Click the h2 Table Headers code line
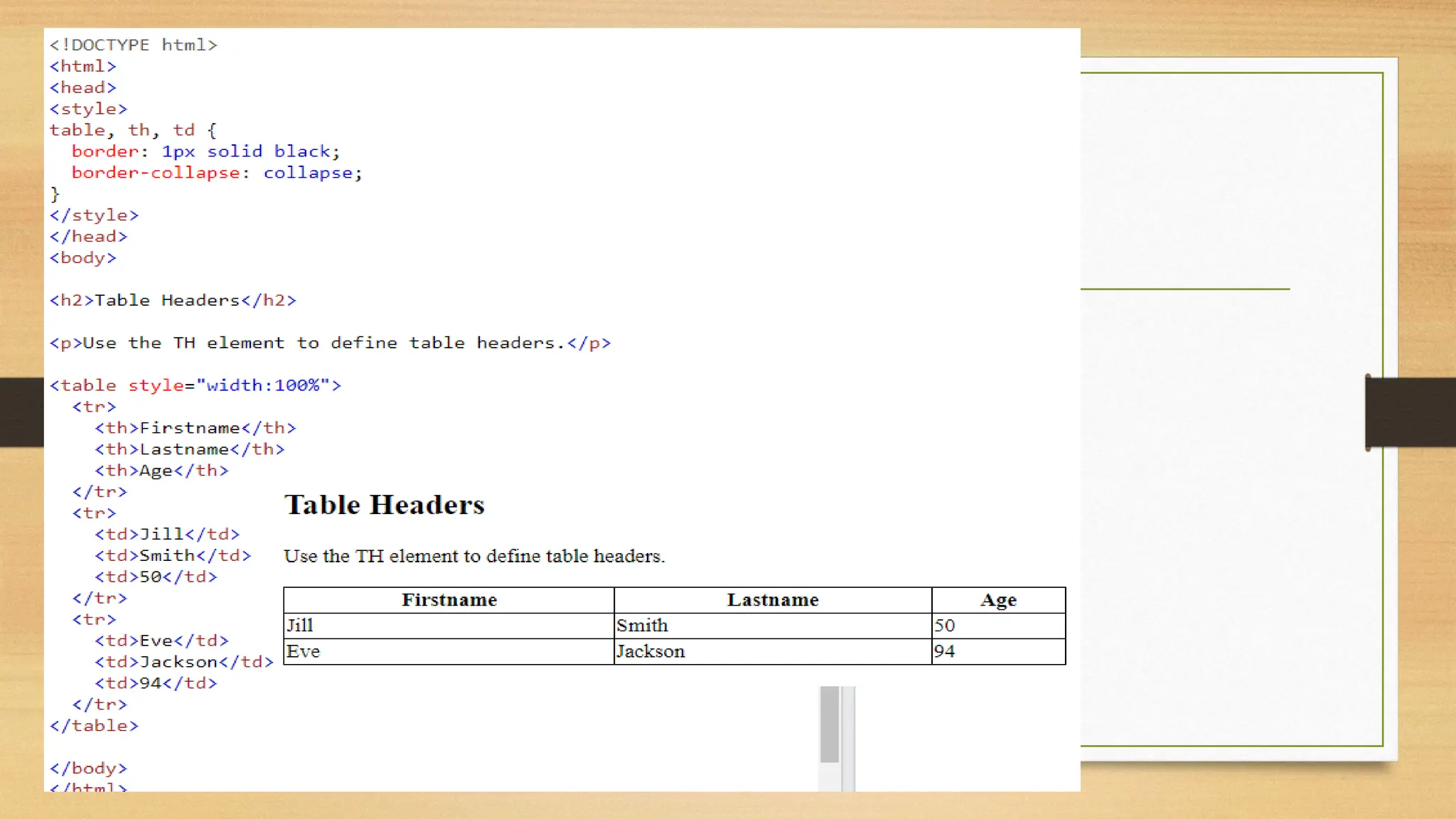Image resolution: width=1456 pixels, height=819 pixels. 173,300
